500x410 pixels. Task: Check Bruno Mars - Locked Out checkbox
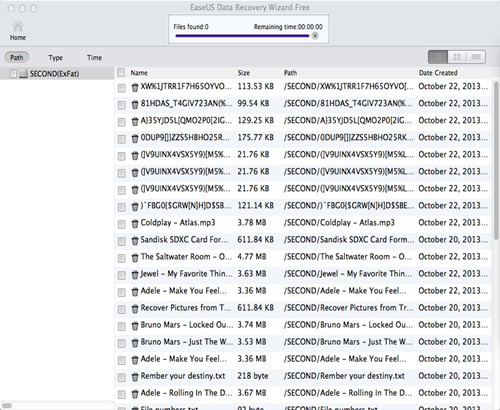[122, 326]
